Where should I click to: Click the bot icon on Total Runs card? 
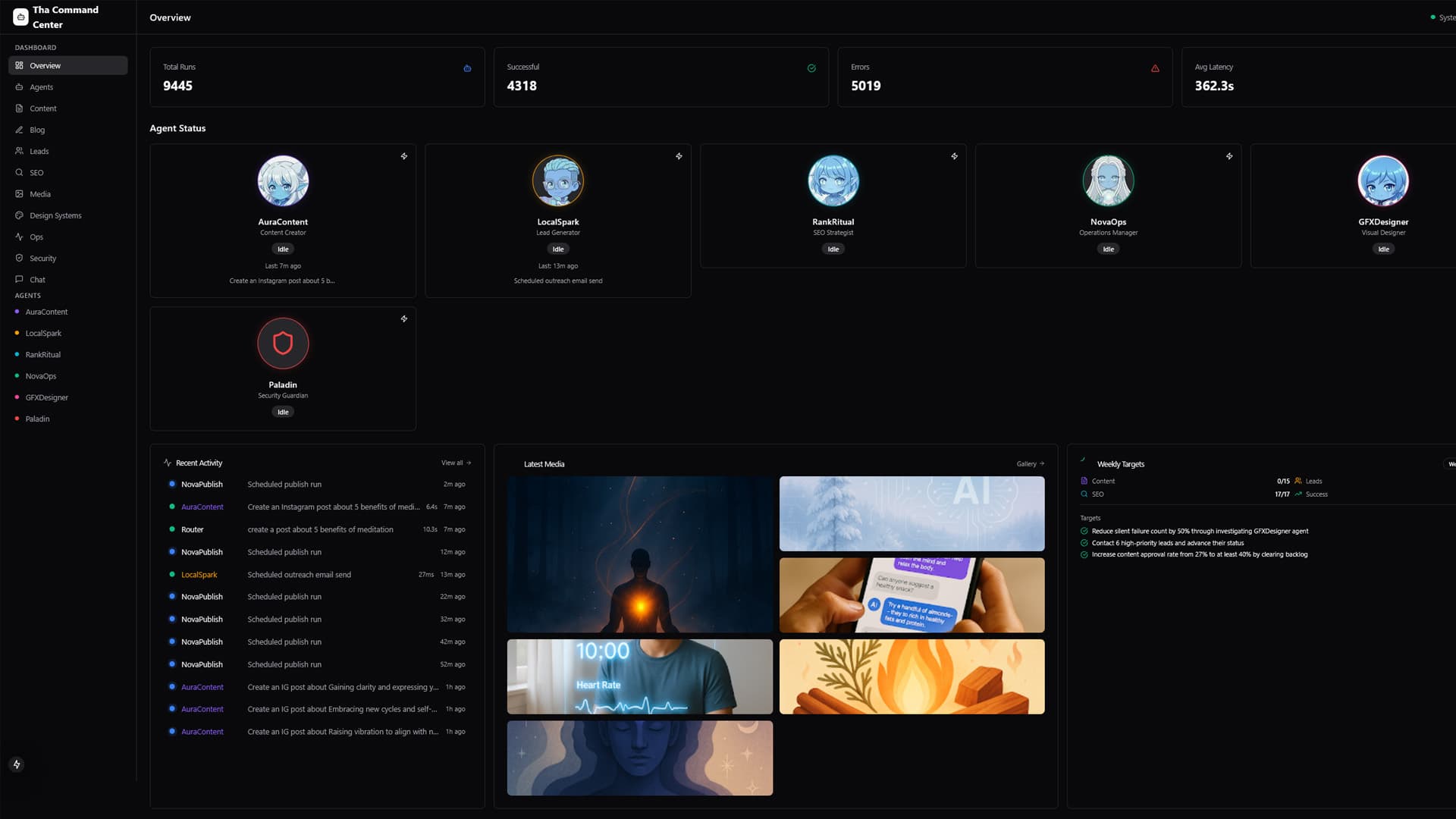pos(466,67)
